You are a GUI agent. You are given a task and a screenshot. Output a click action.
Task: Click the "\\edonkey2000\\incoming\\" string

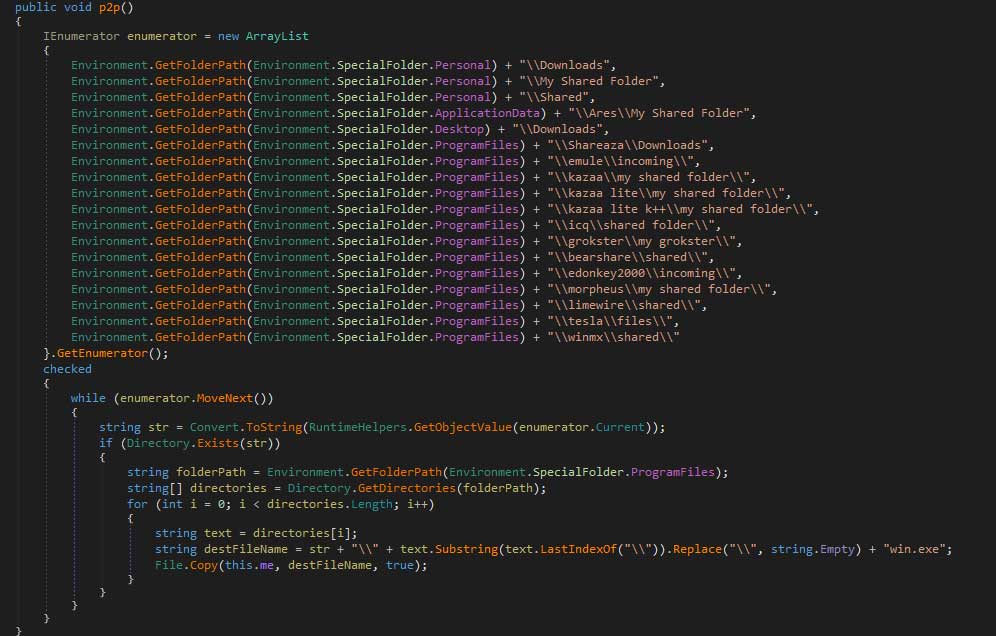[x=642, y=273]
